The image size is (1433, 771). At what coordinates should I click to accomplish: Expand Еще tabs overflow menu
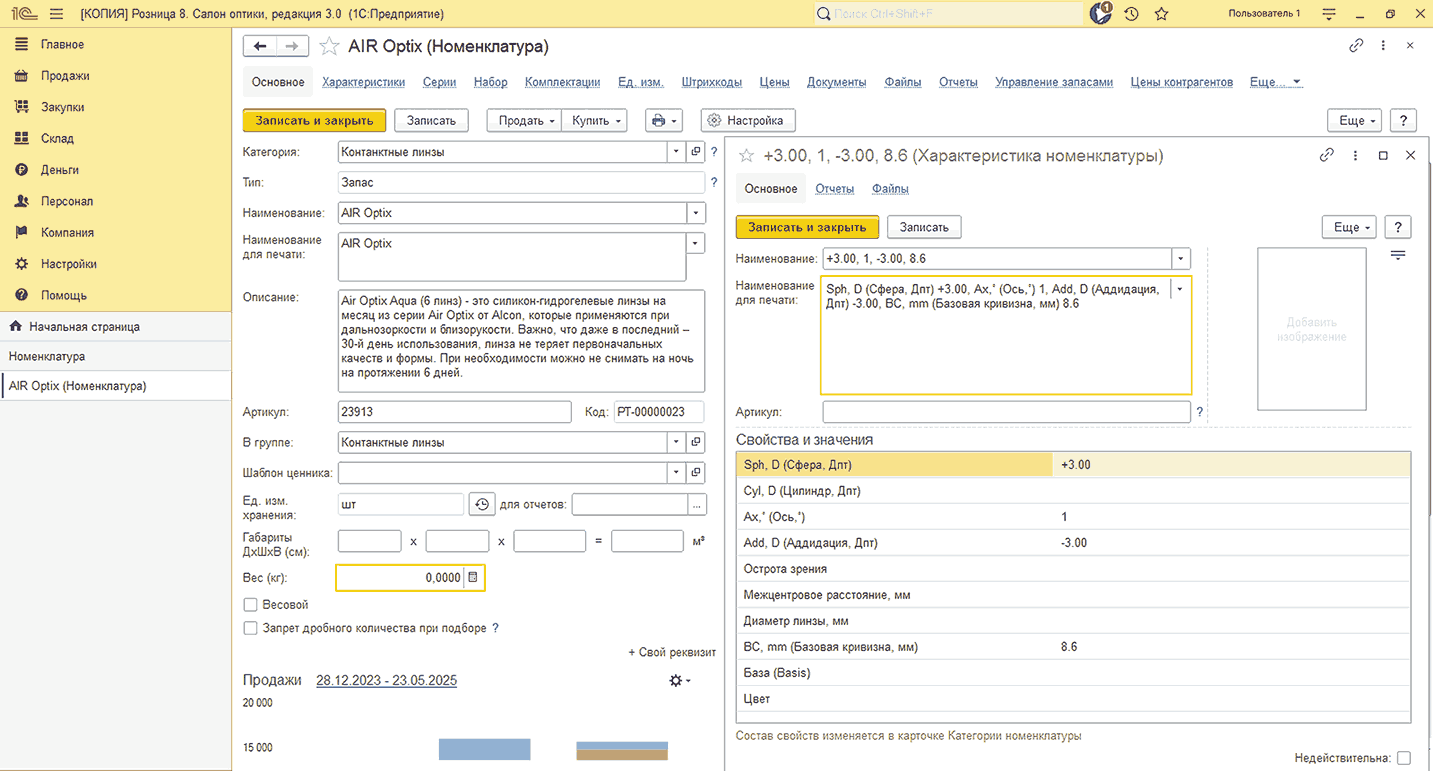coord(1276,82)
